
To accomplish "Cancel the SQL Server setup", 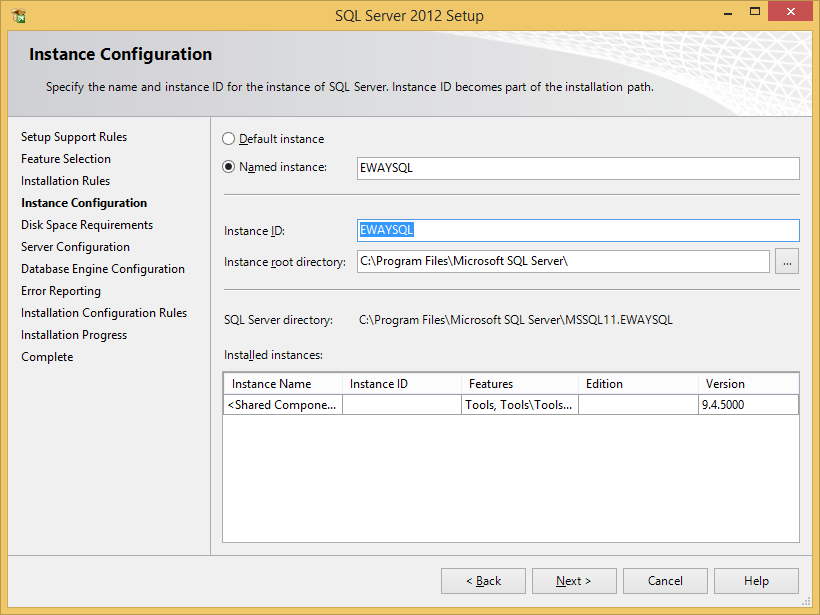I will click(x=665, y=581).
